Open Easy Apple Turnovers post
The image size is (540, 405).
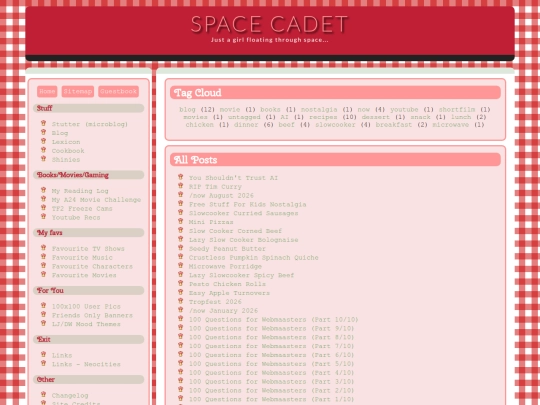pyautogui.click(x=229, y=293)
